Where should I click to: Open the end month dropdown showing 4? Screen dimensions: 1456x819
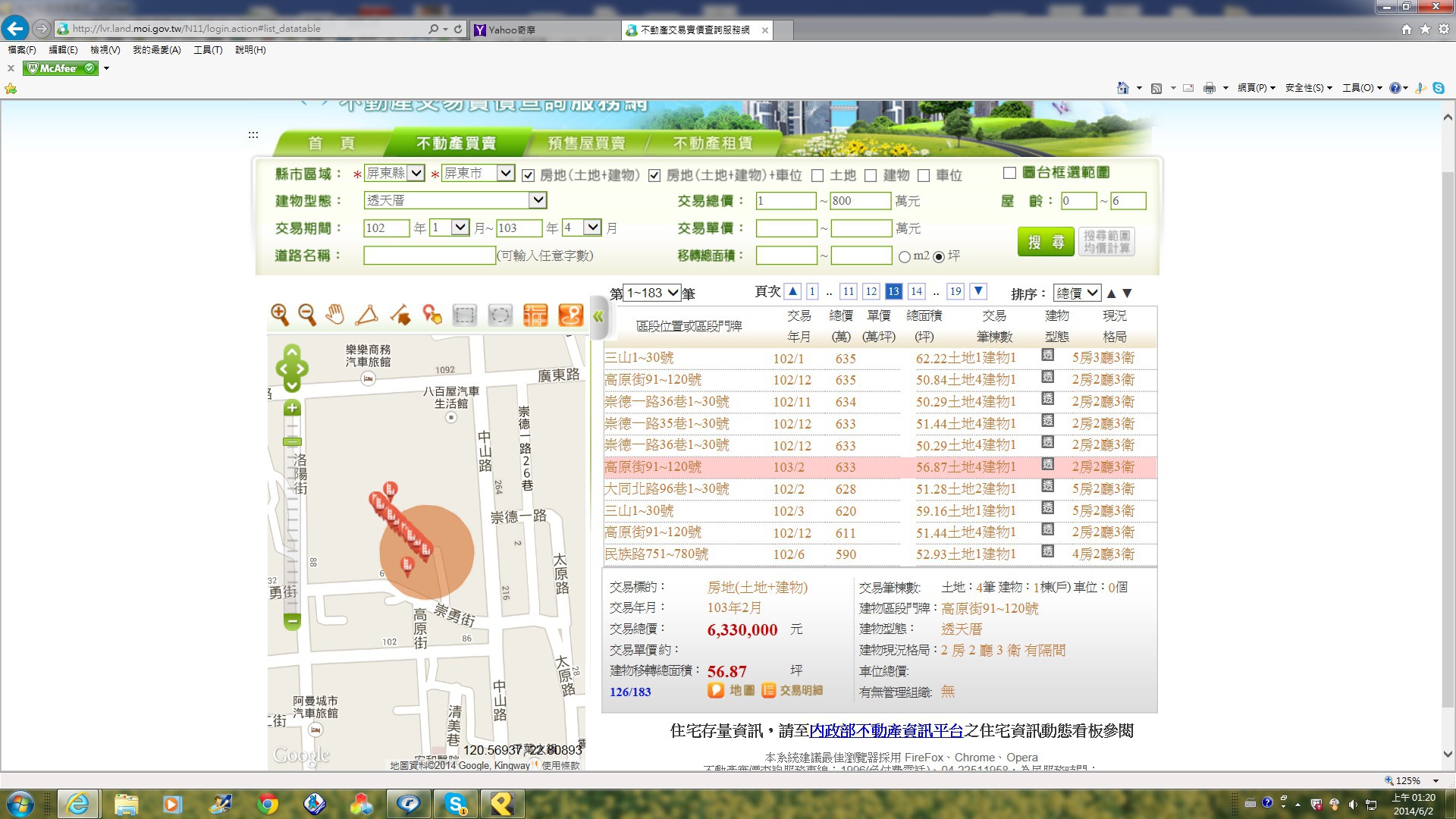pyautogui.click(x=582, y=227)
